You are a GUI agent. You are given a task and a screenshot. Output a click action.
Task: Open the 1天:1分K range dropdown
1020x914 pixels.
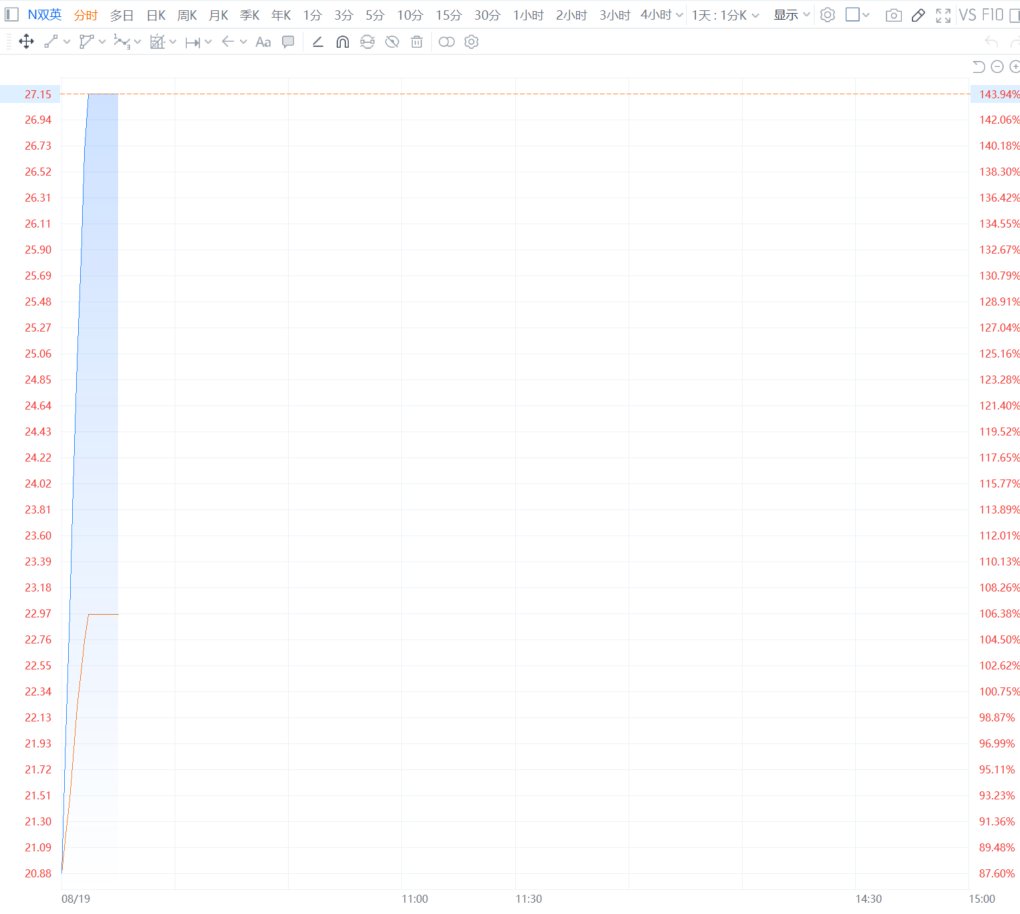(725, 14)
